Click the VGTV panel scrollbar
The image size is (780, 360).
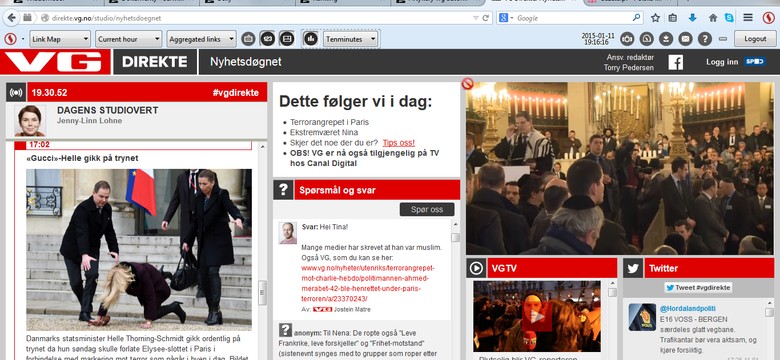pyautogui.click(x=612, y=291)
